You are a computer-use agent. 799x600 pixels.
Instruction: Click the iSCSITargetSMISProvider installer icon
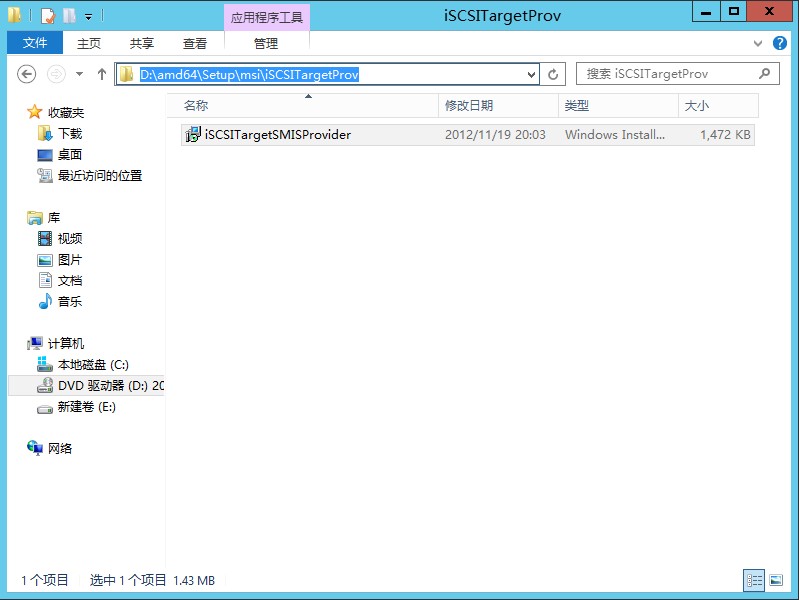pyautogui.click(x=193, y=135)
